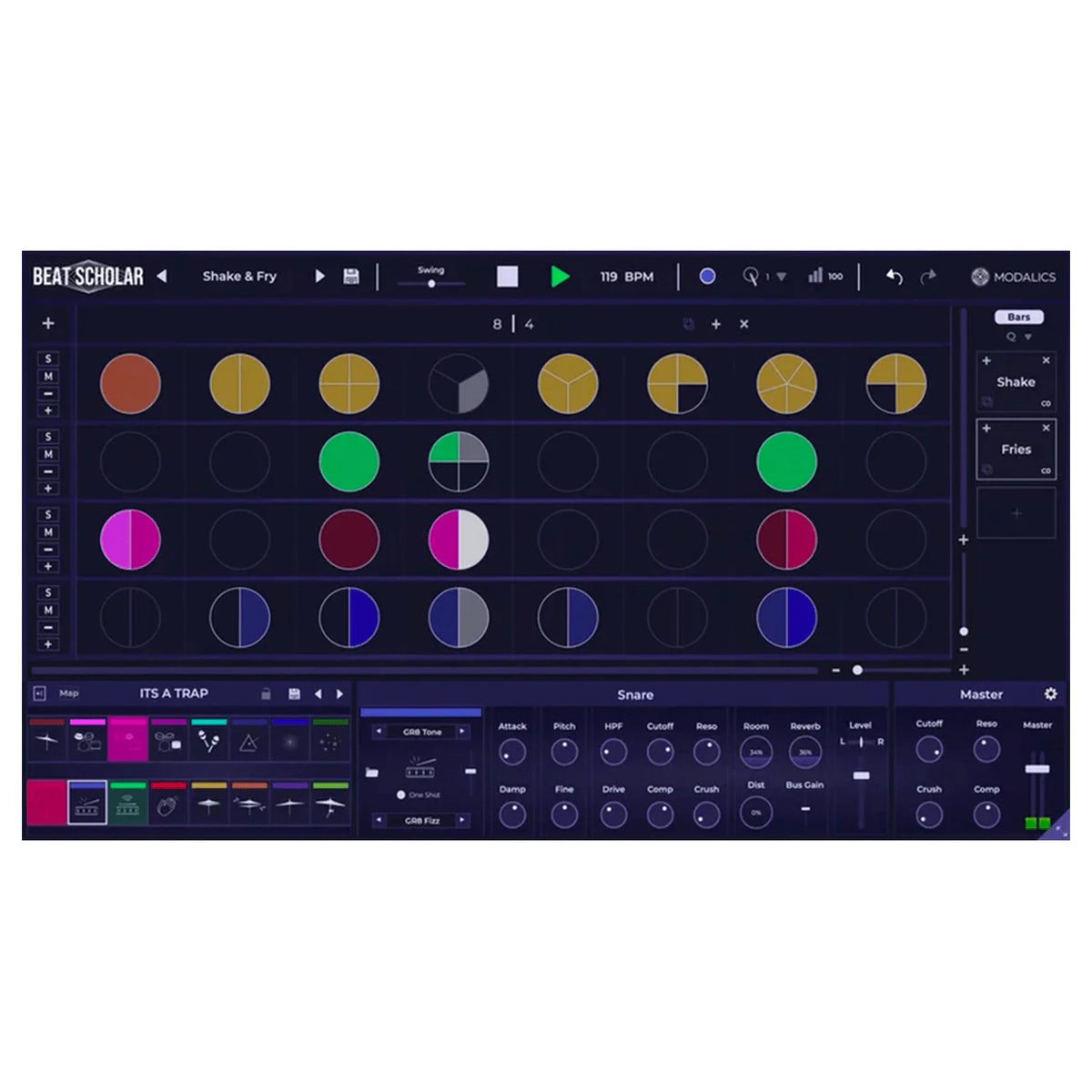The image size is (1092, 1092).
Task: Browse samples with the folder icon
Action: coord(371,773)
